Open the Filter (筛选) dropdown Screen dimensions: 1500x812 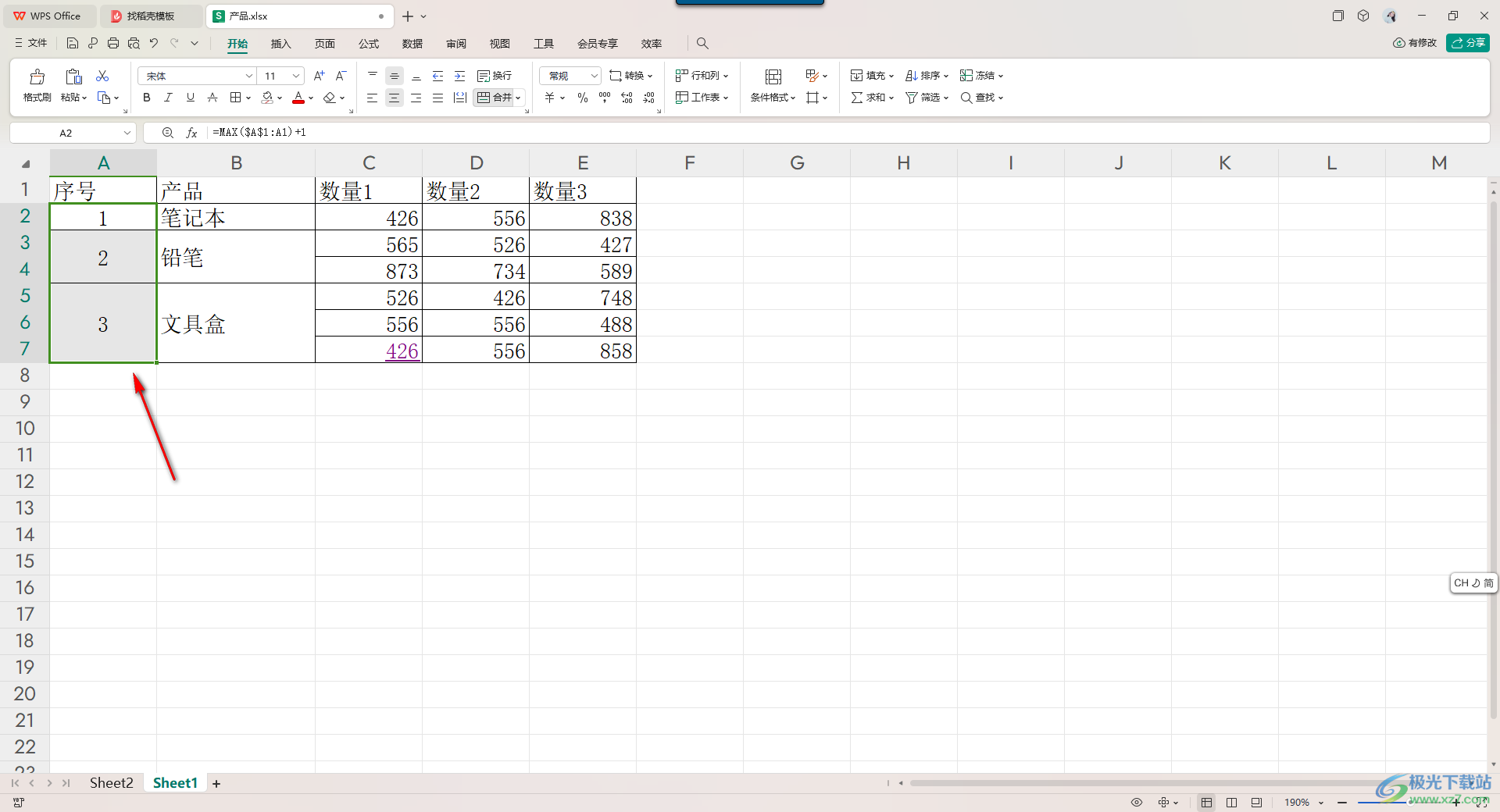tap(927, 98)
